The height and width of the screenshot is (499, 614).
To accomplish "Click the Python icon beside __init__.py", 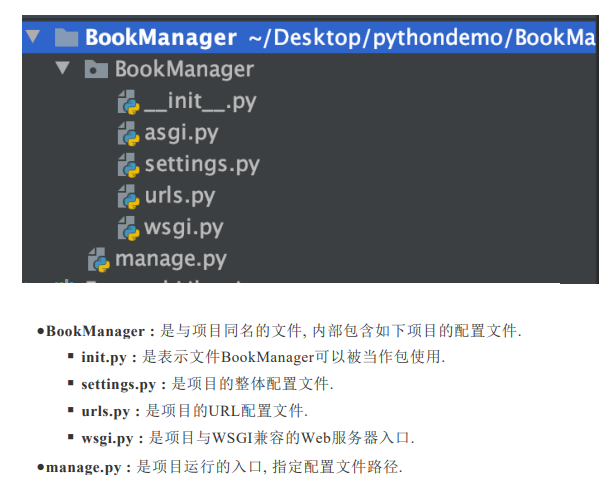I will tap(128, 102).
